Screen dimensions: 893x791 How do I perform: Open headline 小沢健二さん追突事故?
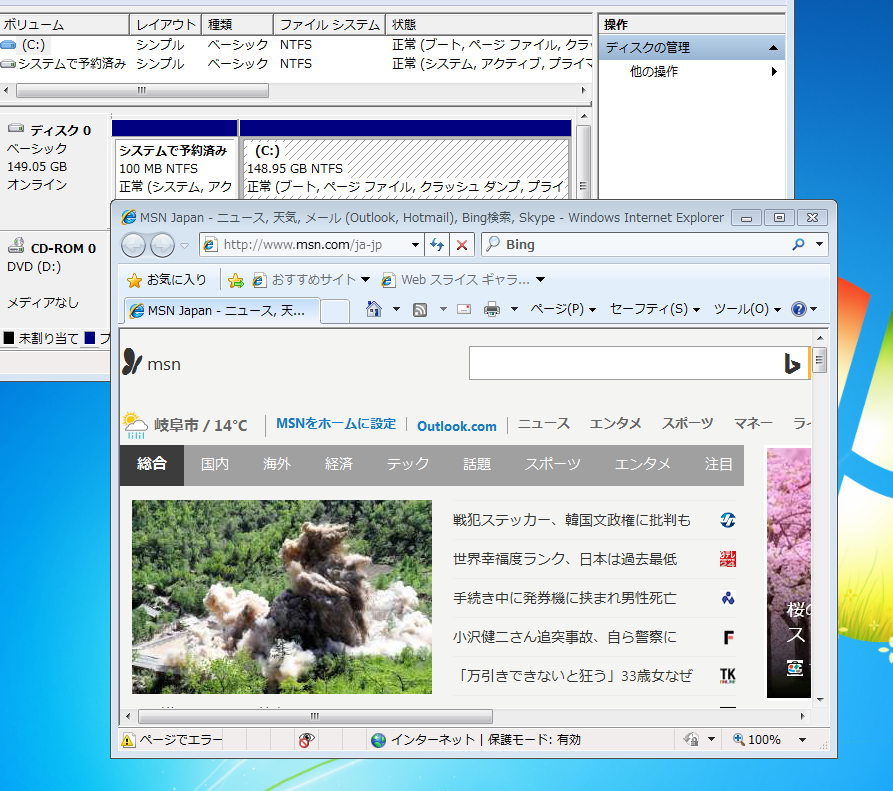(x=564, y=637)
